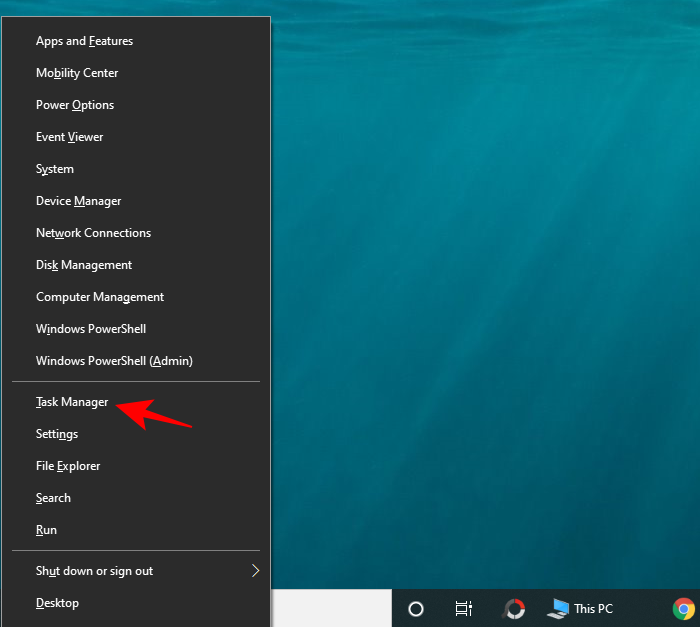Screen dimensions: 700x627
Task: Launch Google Chrome from the taskbar
Action: click(684, 608)
